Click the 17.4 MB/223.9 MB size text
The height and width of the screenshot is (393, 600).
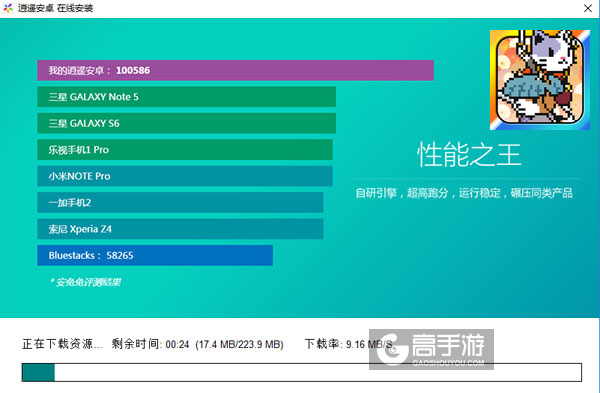coord(240,344)
